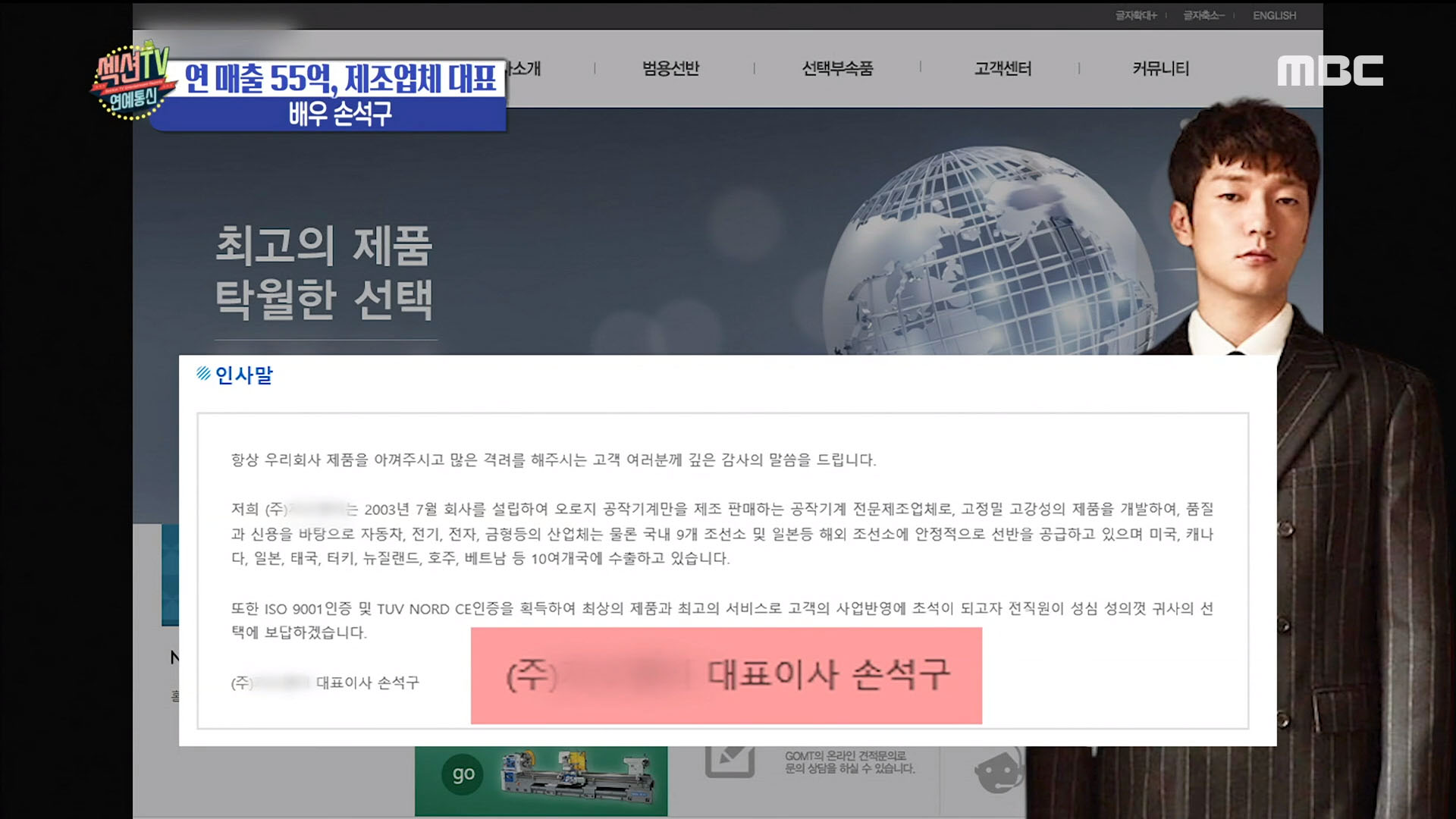Select 고객센터 from the navigation bar
Screen dimensions: 1456x819
[1002, 68]
